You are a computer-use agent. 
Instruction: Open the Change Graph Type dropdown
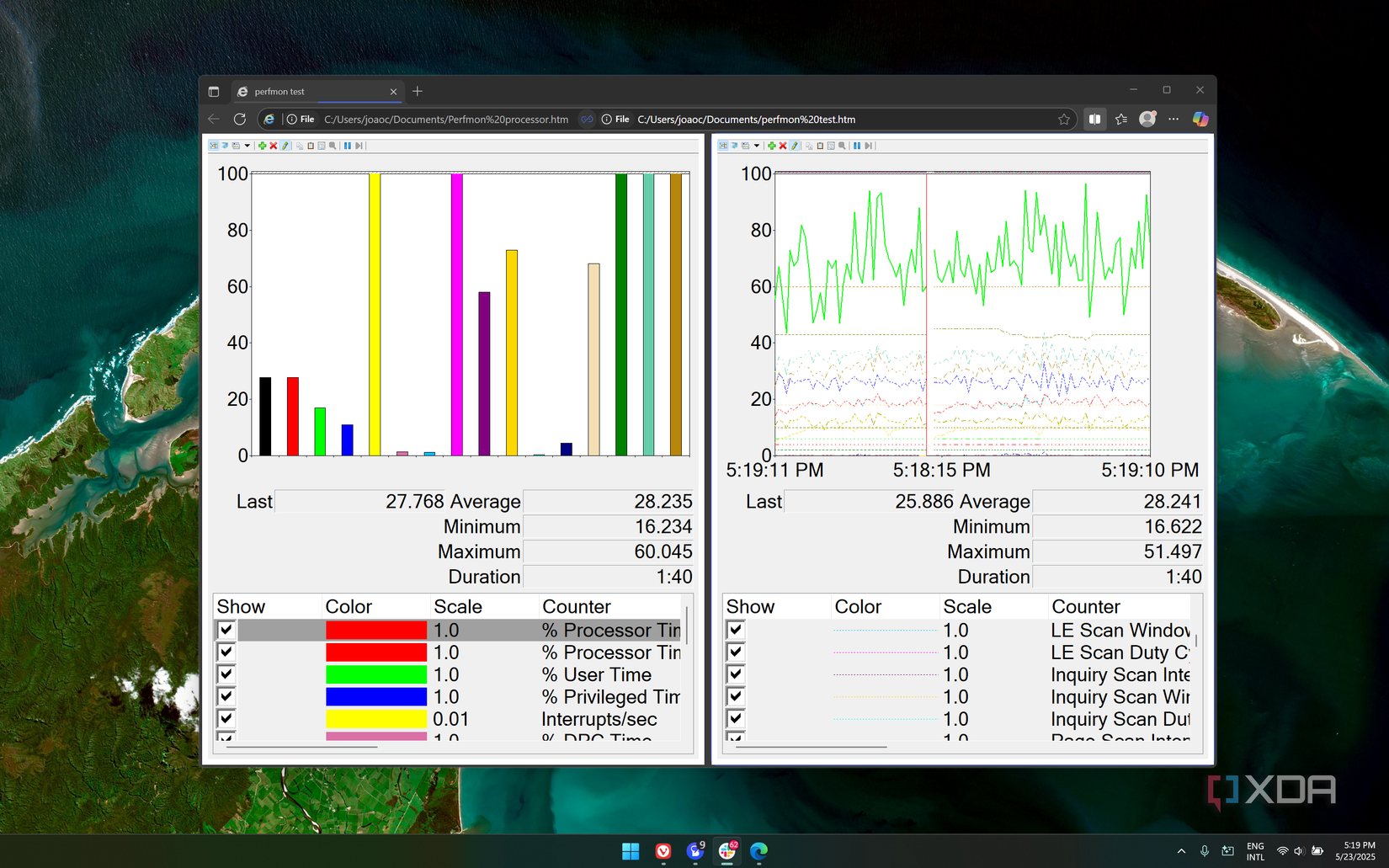click(247, 146)
